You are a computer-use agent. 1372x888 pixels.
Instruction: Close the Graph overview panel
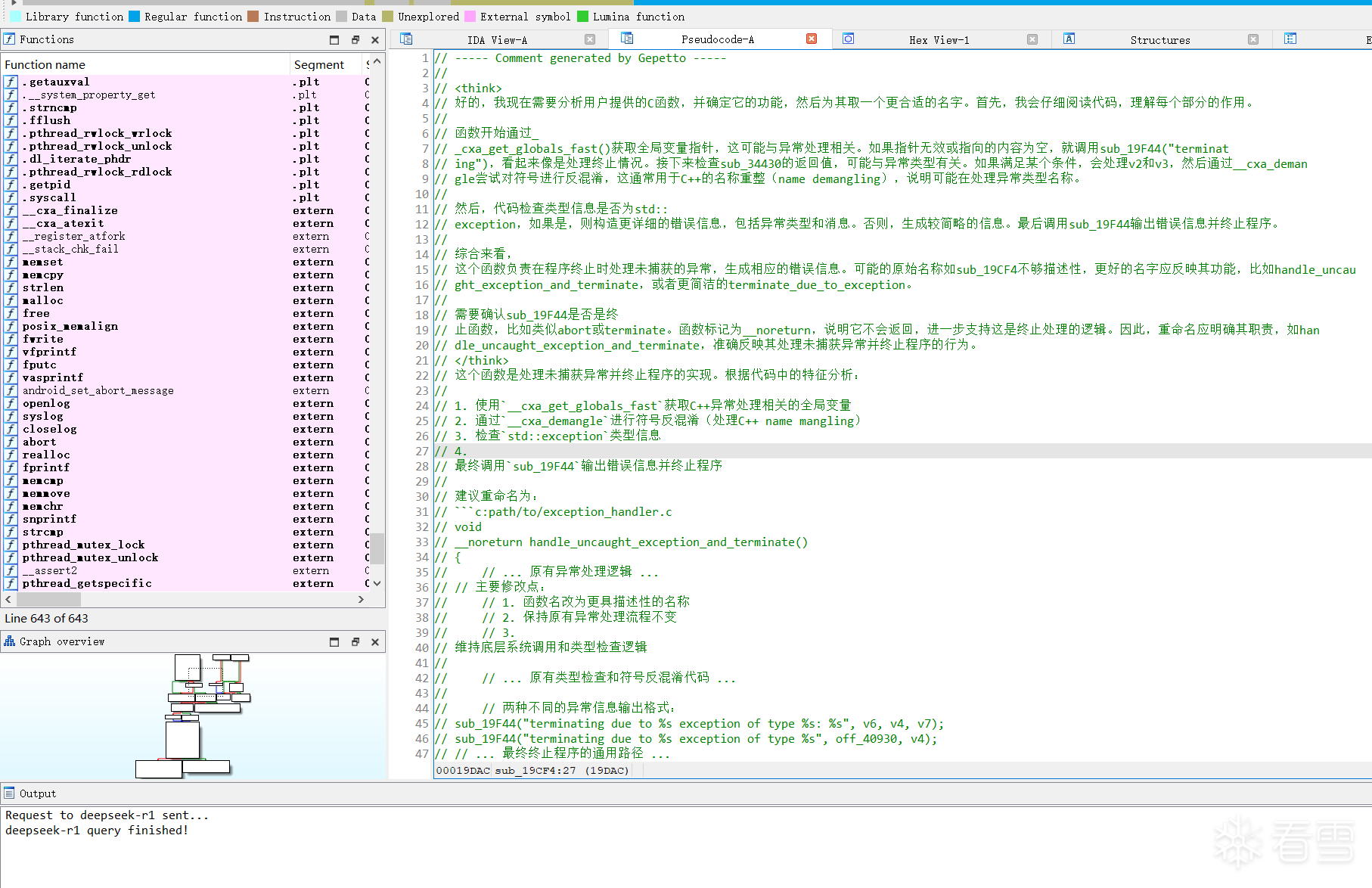coord(375,641)
